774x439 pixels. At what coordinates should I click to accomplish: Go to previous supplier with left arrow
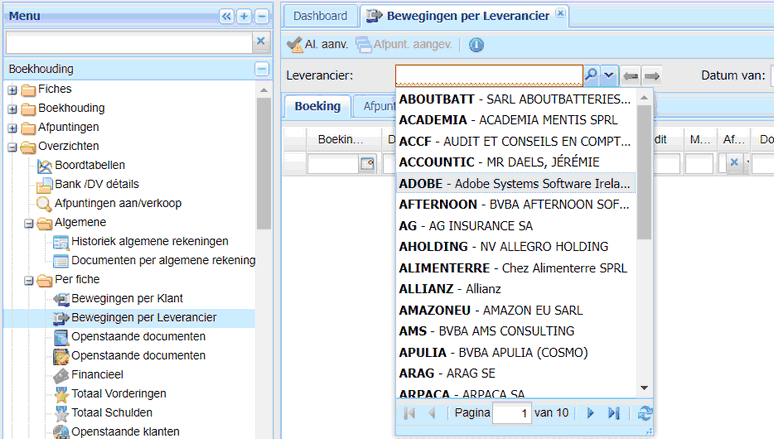[630, 76]
